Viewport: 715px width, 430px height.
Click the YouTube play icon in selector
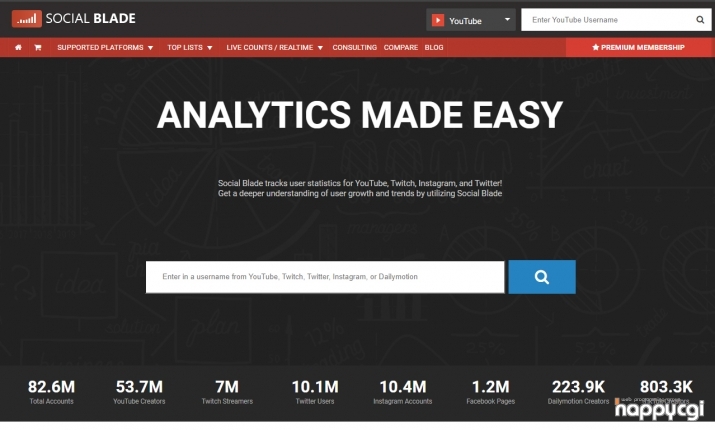(438, 20)
